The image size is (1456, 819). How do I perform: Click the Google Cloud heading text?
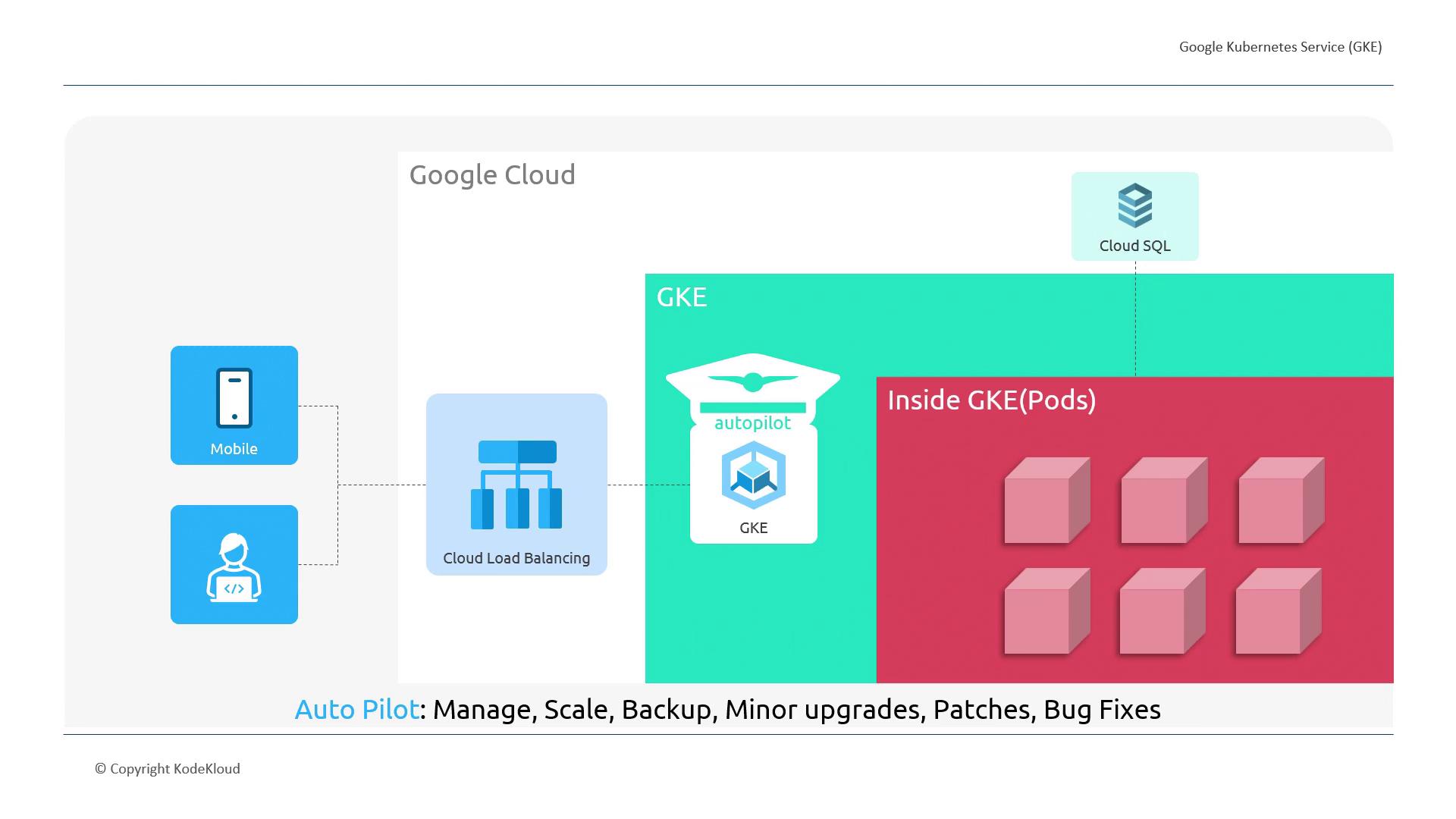492,175
